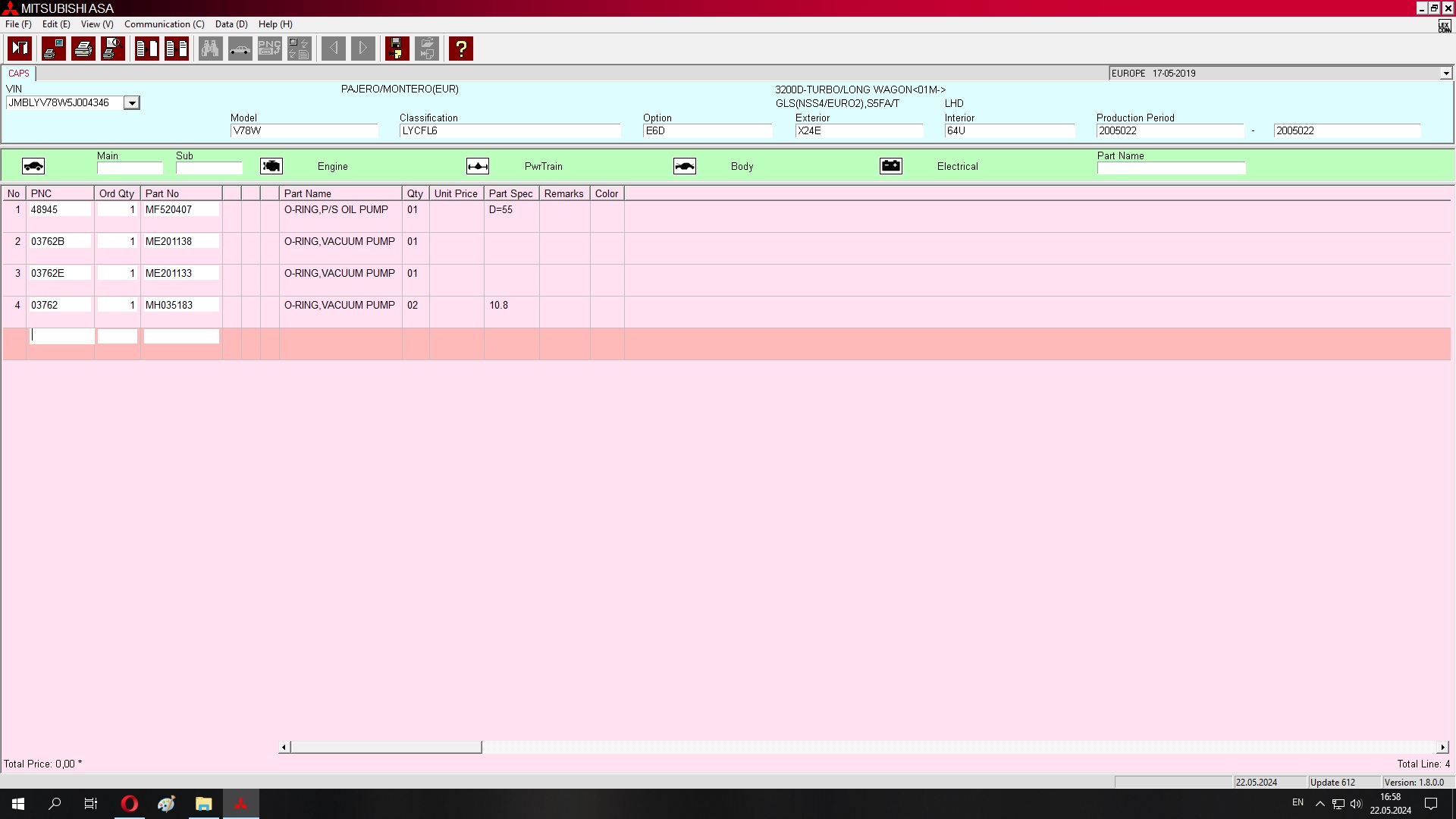1456x819 pixels.
Task: Click the Sub group input field
Action: pos(209,168)
